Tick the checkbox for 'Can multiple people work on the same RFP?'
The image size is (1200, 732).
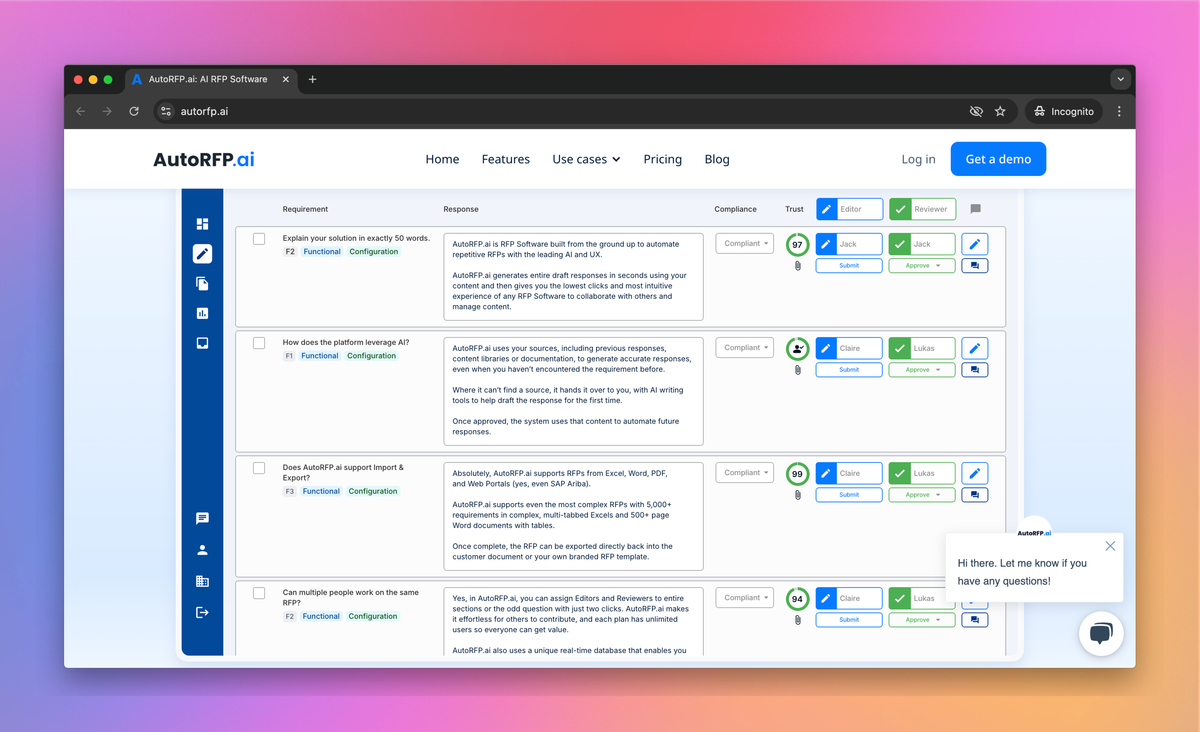click(259, 593)
